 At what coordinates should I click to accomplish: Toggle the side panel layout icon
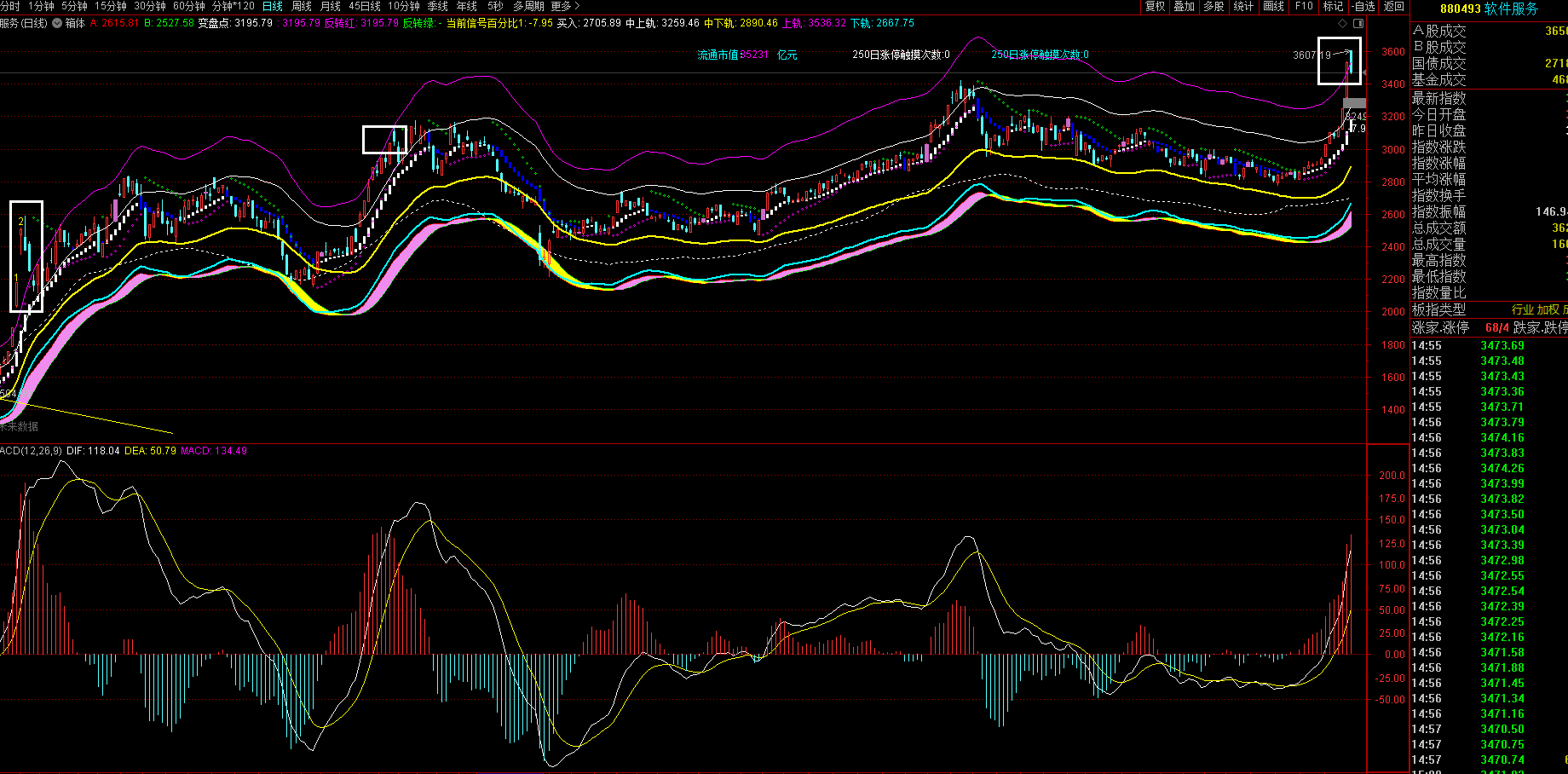[x=1358, y=23]
